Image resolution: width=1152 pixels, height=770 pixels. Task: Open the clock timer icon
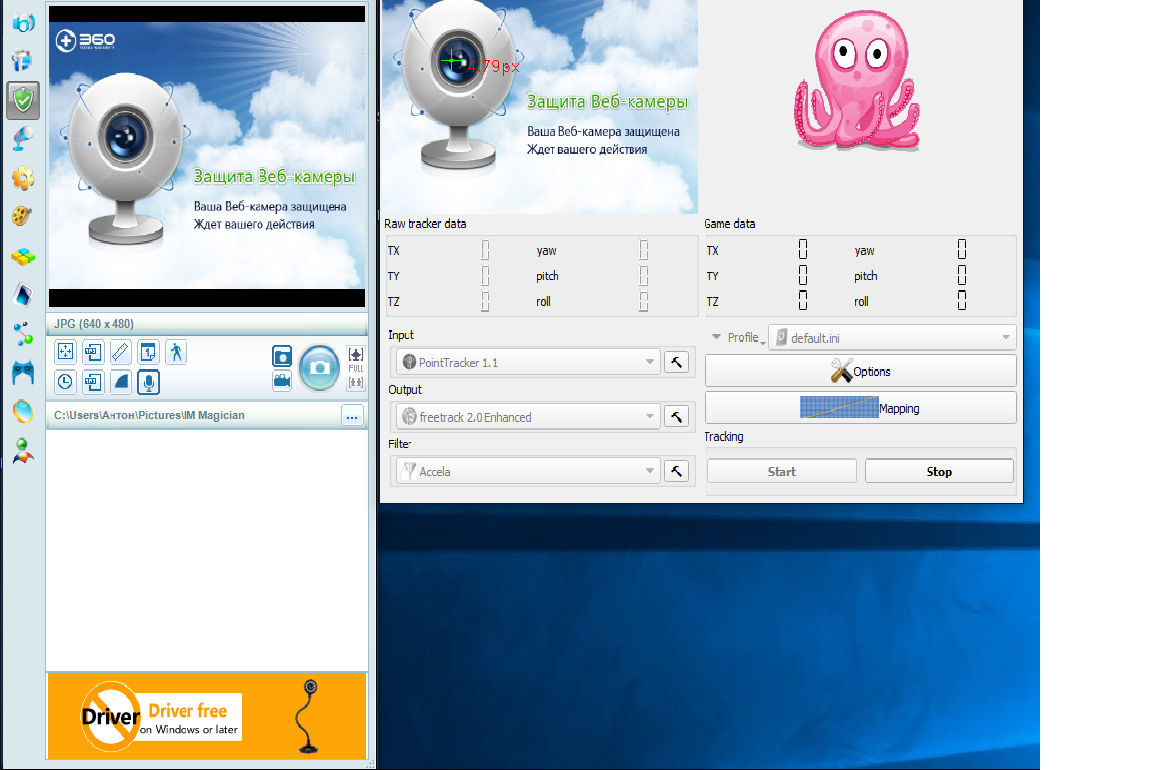click(65, 382)
